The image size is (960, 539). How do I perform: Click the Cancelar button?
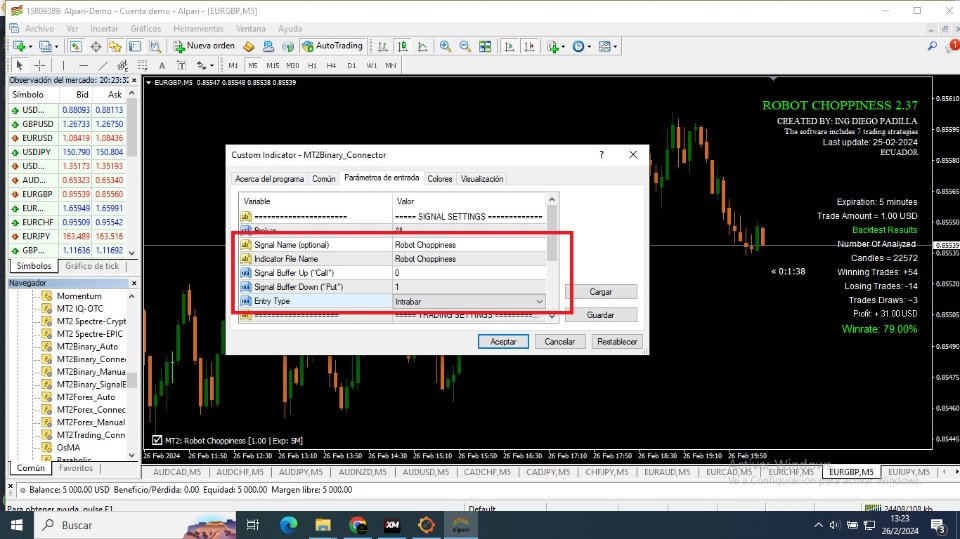pos(560,341)
